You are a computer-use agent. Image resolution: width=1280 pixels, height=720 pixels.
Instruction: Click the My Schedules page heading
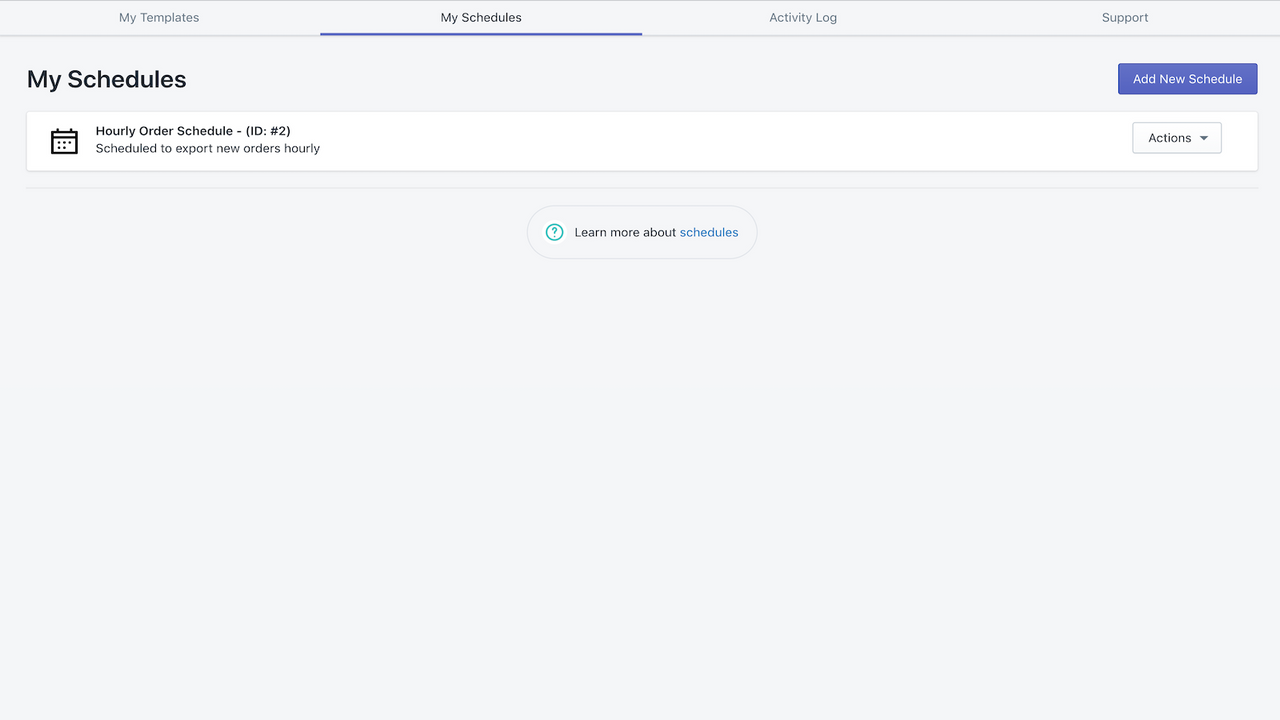pos(107,79)
